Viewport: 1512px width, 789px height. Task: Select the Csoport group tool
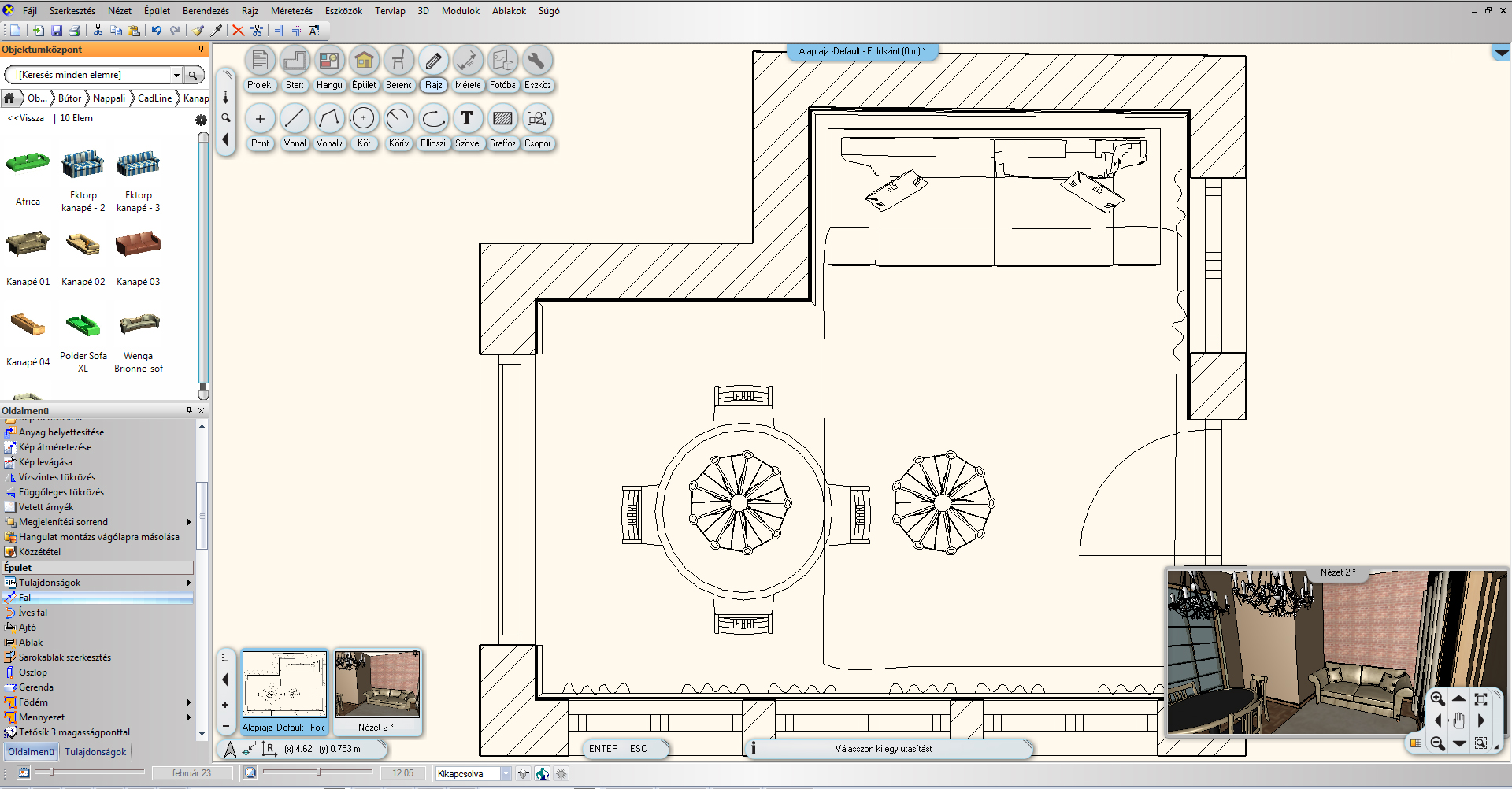537,119
